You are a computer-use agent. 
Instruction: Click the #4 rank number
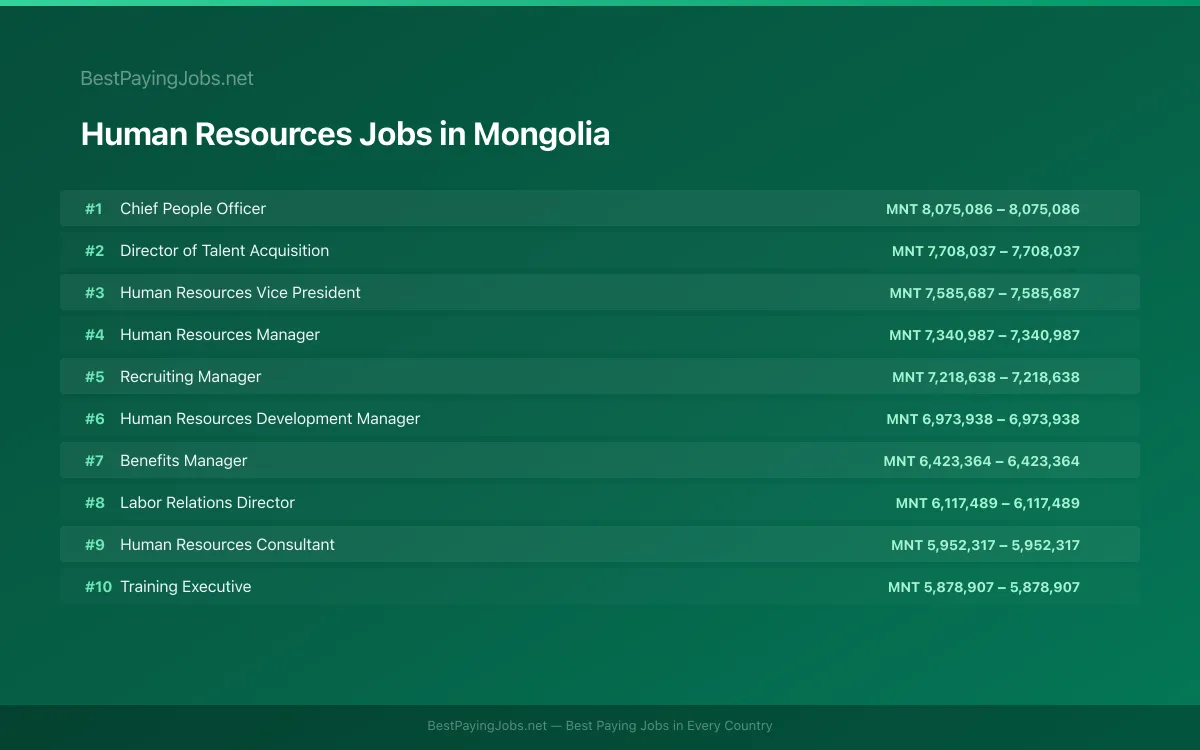(94, 334)
